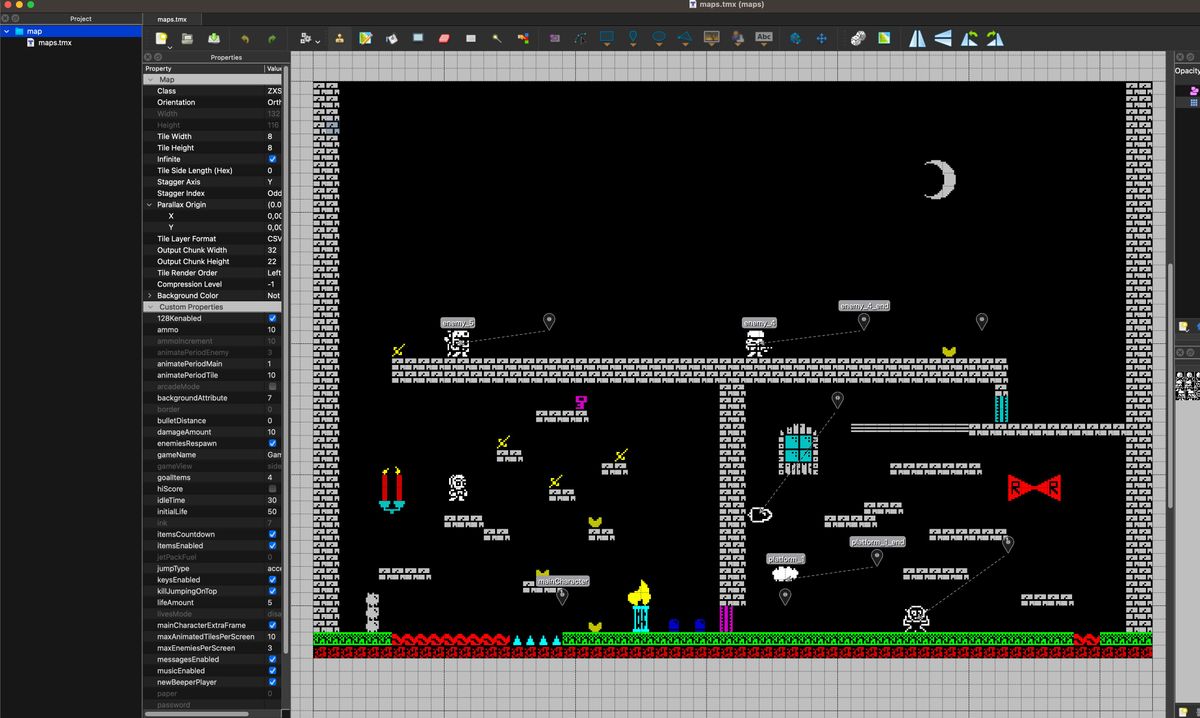Click the Insert Text tool
Viewport: 1200px width, 718px height.
pos(764,38)
